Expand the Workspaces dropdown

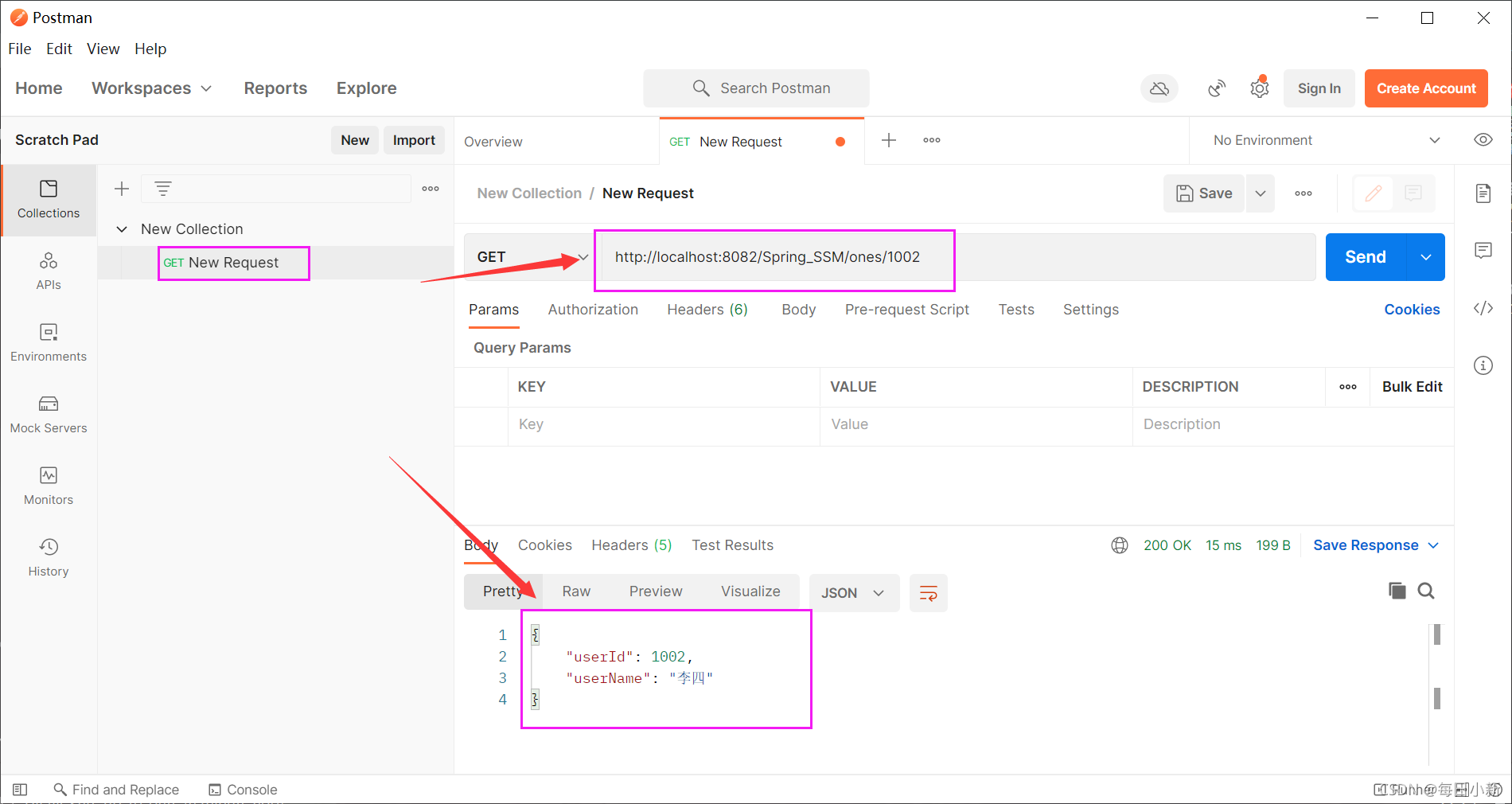point(151,88)
